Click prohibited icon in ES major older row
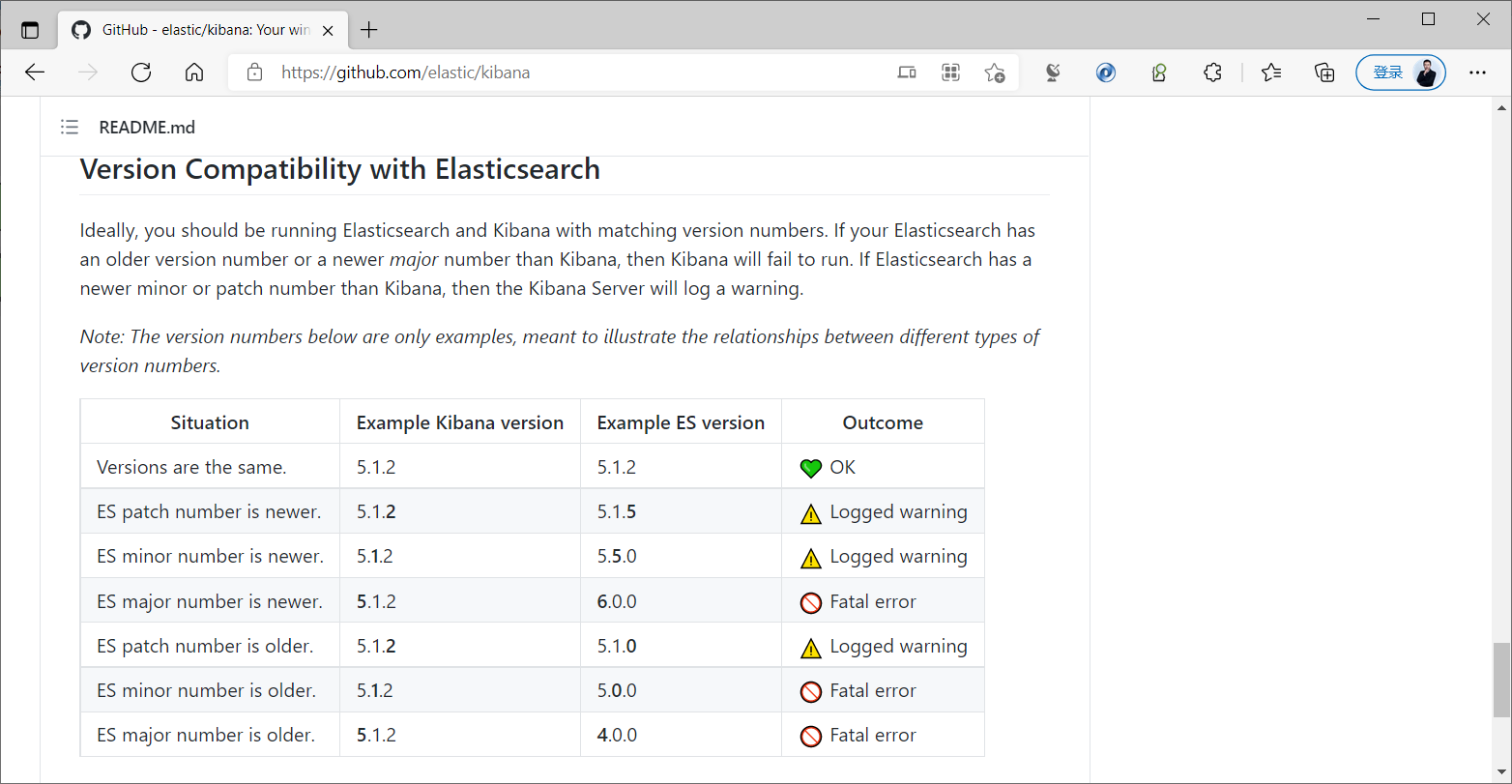The height and width of the screenshot is (784, 1512). click(x=811, y=737)
